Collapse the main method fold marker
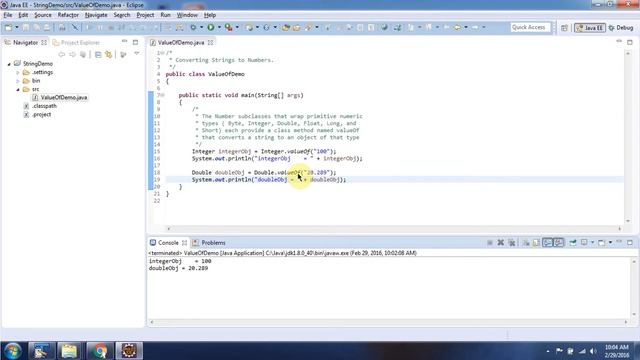Image resolution: width=640 pixels, height=360 pixels. pyautogui.click(x=162, y=95)
